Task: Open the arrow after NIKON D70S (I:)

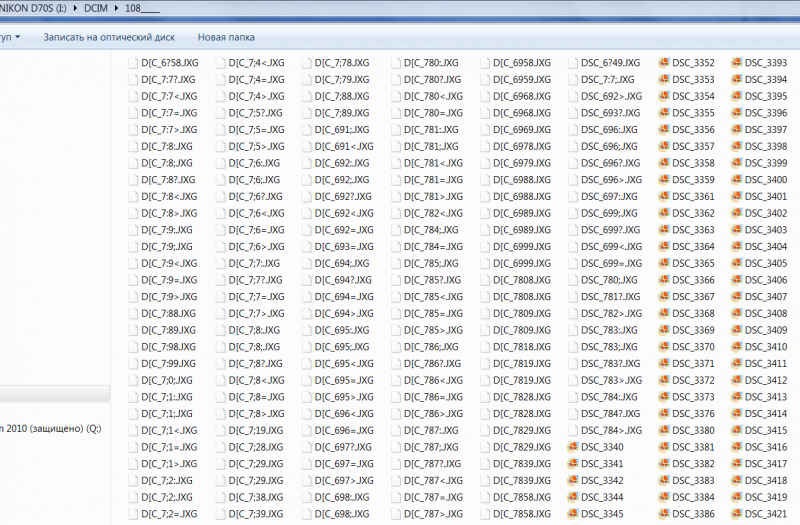Action: pos(76,8)
